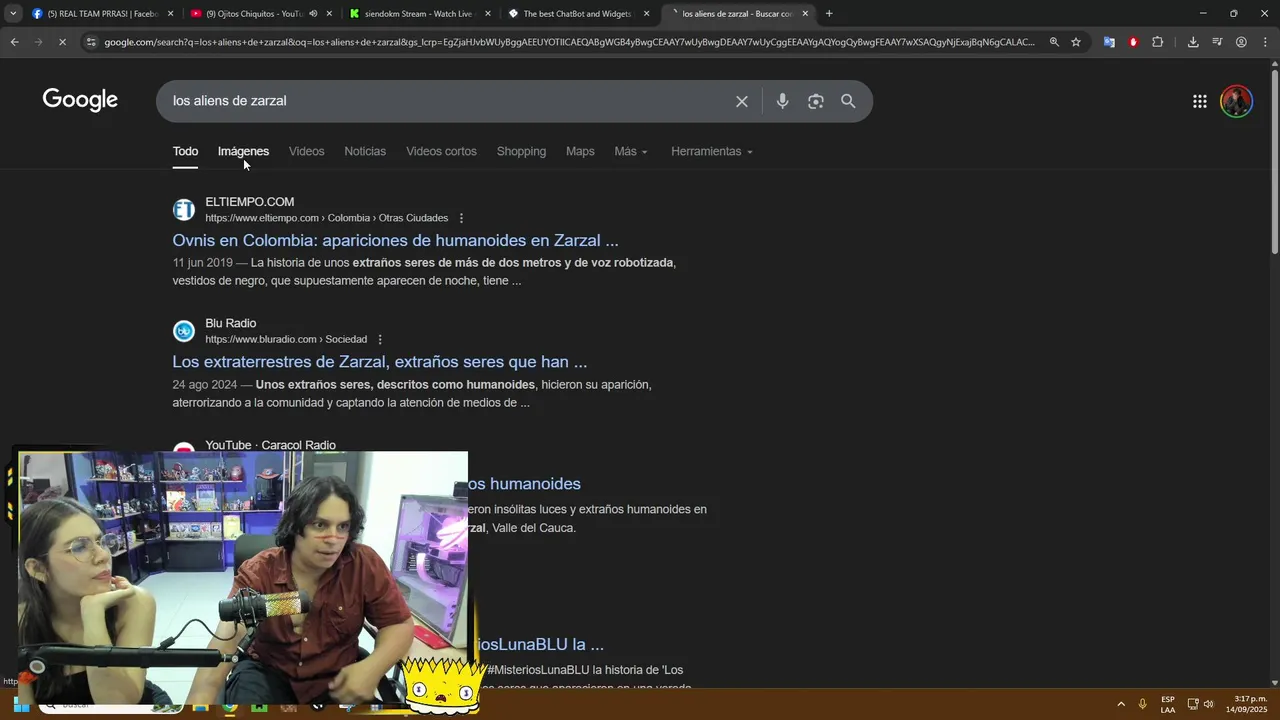
Task: Show hidden system tray icons
Action: click(x=1121, y=704)
